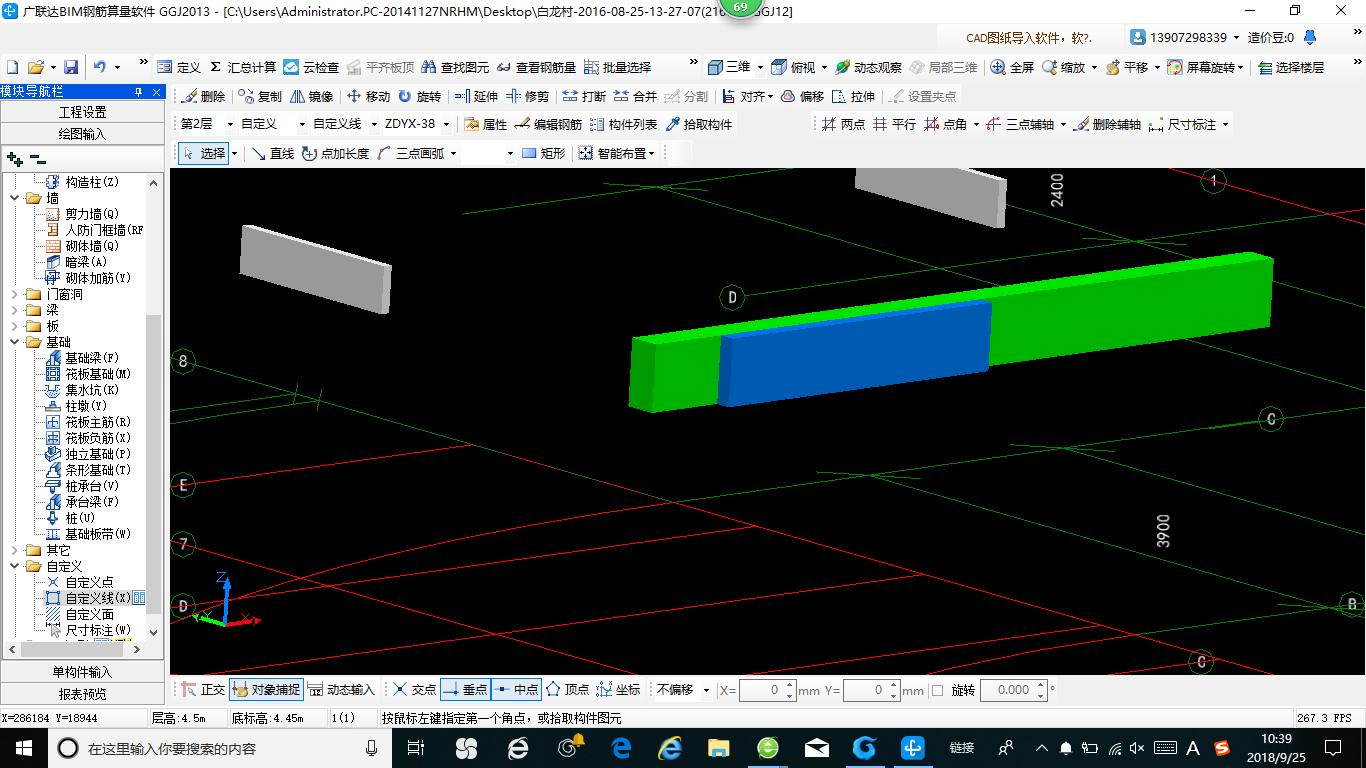The image size is (1366, 768).
Task: Open 属性 properties panel
Action: point(486,125)
